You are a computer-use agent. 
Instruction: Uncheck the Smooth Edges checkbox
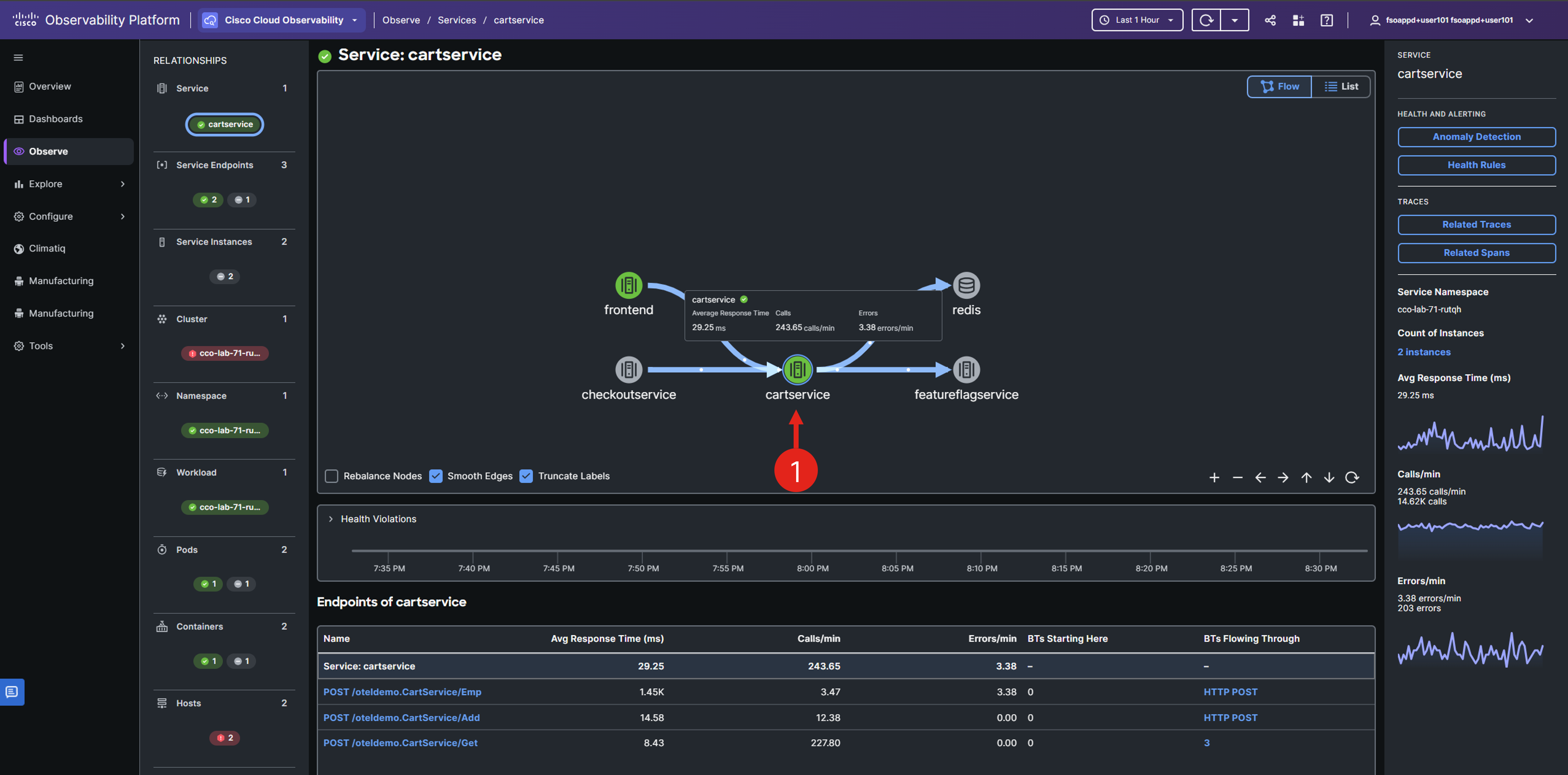pyautogui.click(x=436, y=476)
